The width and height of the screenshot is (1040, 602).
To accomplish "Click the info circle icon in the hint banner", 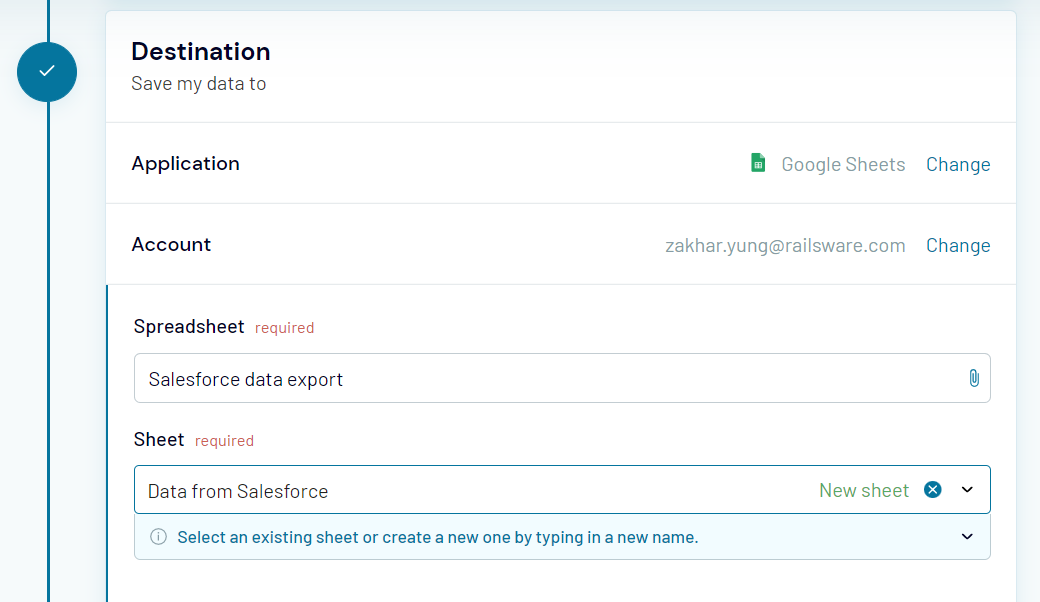I will (158, 537).
